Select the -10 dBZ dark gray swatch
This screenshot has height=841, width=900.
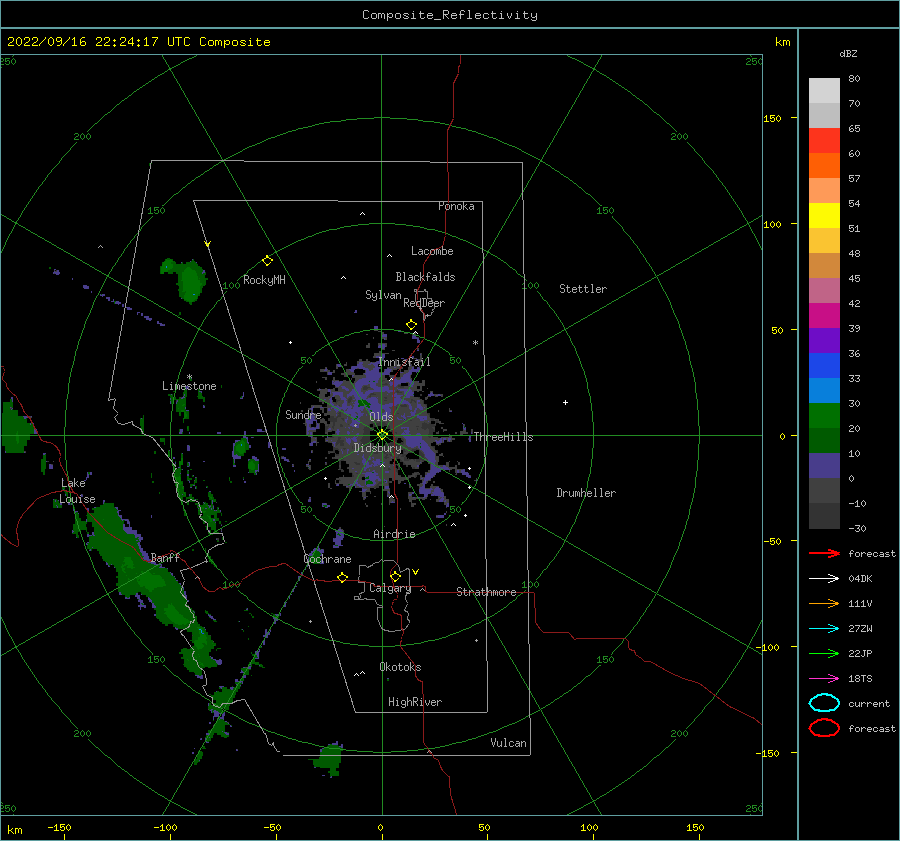point(824,516)
